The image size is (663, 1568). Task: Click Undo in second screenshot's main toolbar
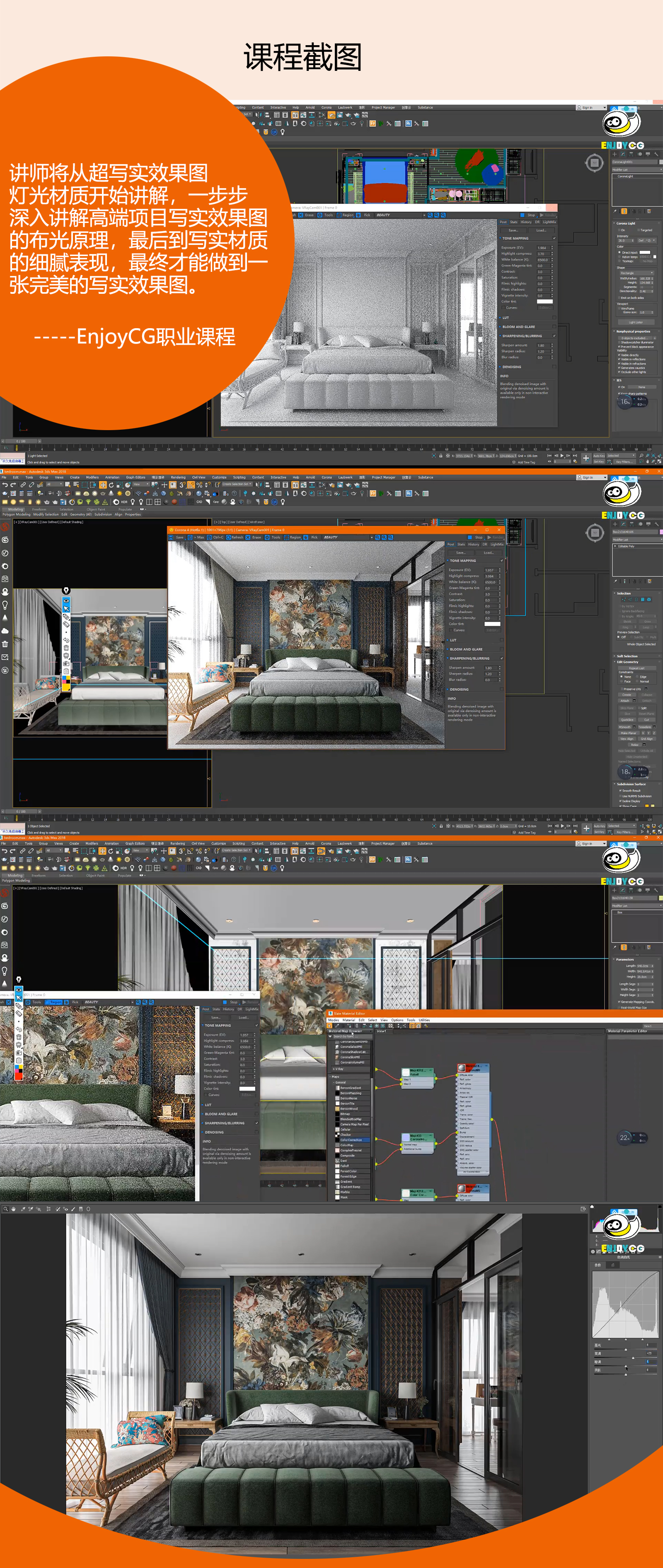pos(4,485)
